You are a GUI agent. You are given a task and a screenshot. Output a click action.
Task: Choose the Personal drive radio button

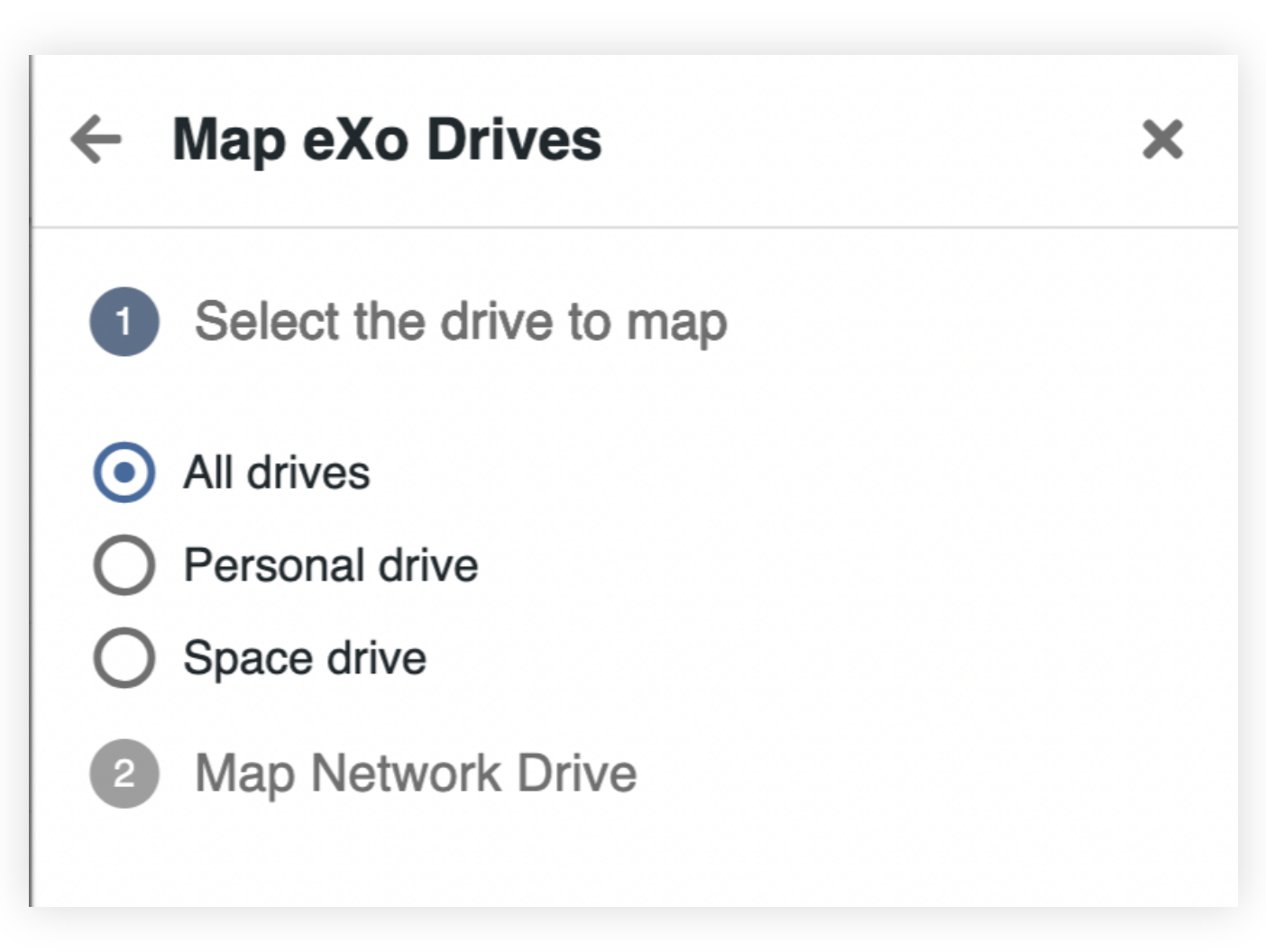tap(124, 565)
